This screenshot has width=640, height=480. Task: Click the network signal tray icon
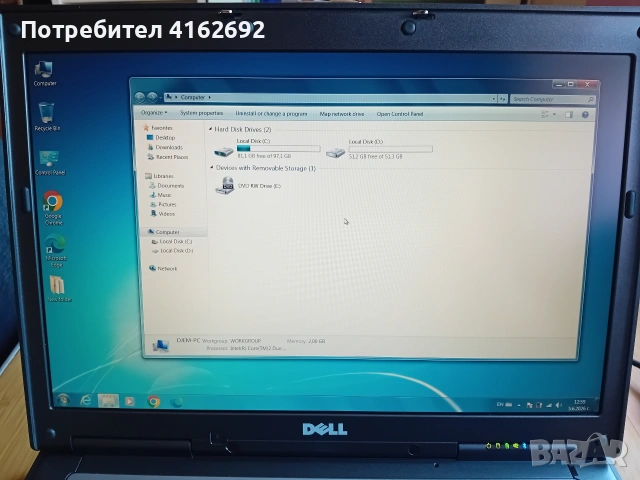click(x=549, y=405)
